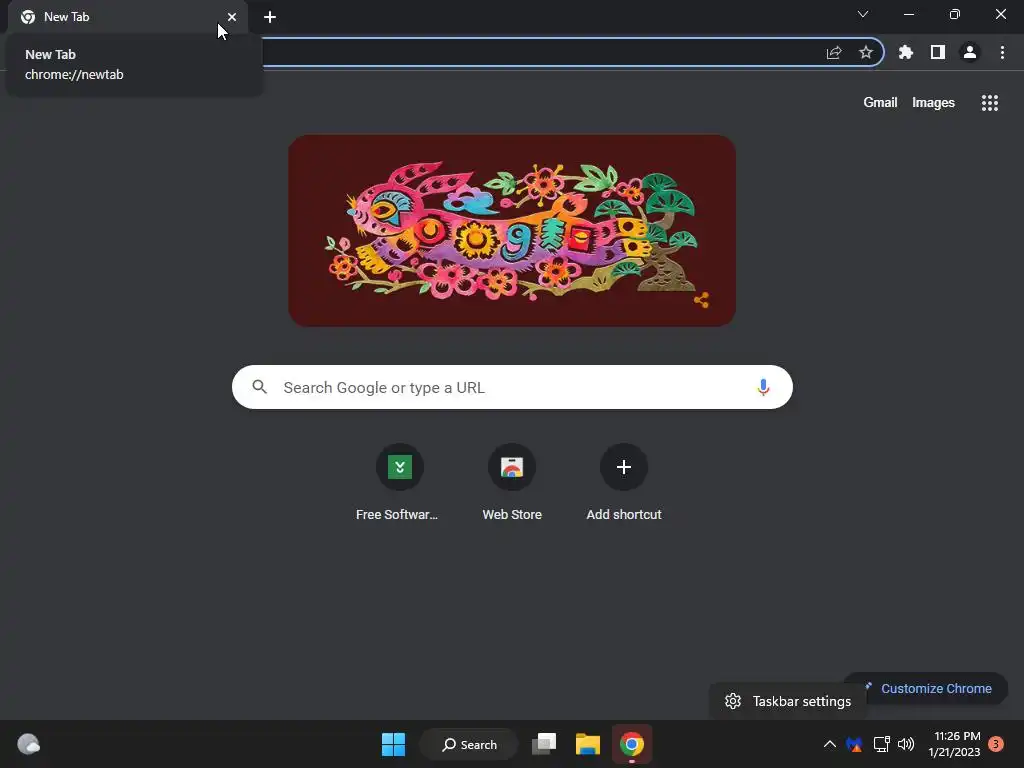Image resolution: width=1024 pixels, height=768 pixels.
Task: Open File Explorer from the taskbar
Action: pyautogui.click(x=588, y=744)
